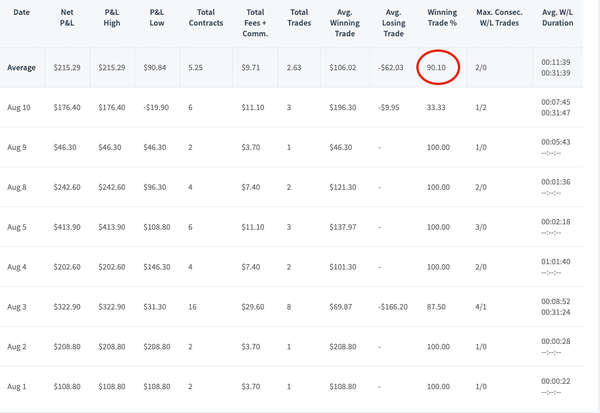Click Aug 8 avg winning trade $121.30
600x413 pixels.
click(343, 187)
